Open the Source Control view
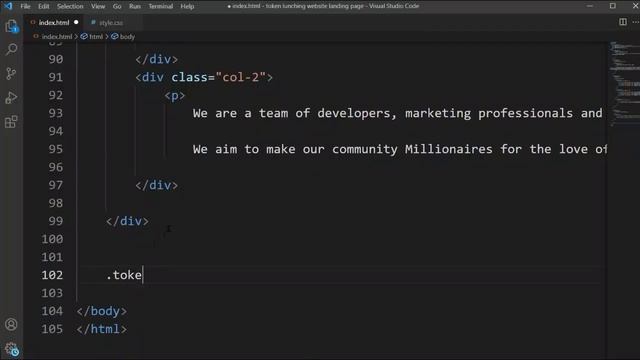 pos(11,73)
